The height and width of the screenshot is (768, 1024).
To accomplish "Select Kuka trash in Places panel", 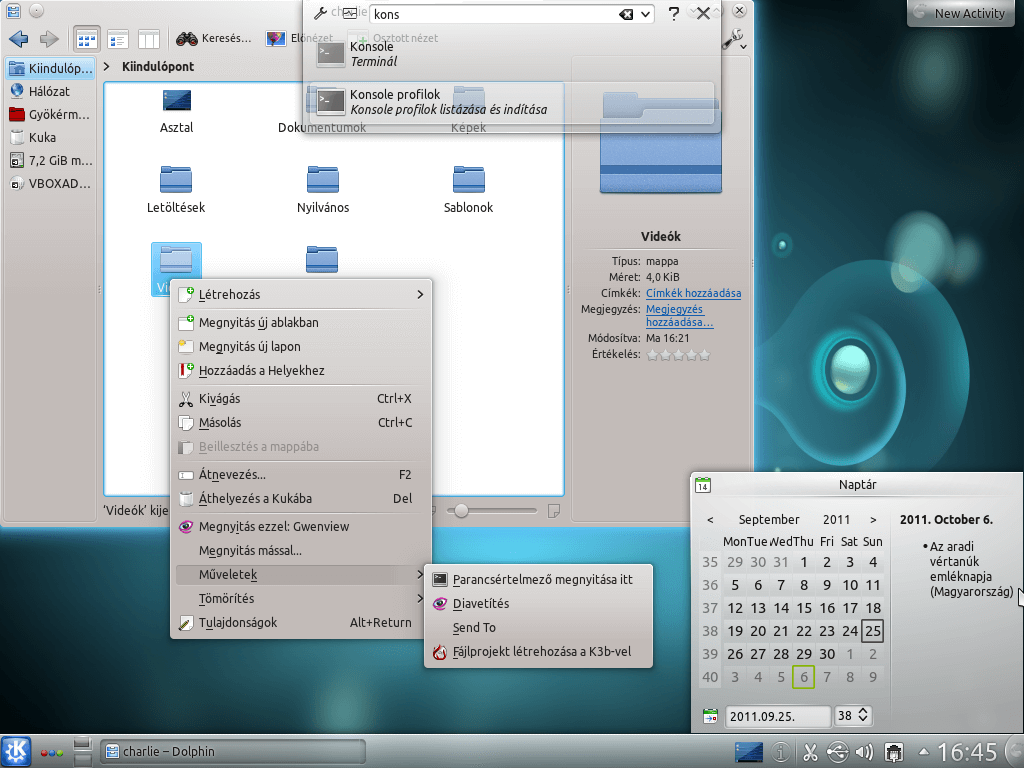I will pyautogui.click(x=42, y=137).
